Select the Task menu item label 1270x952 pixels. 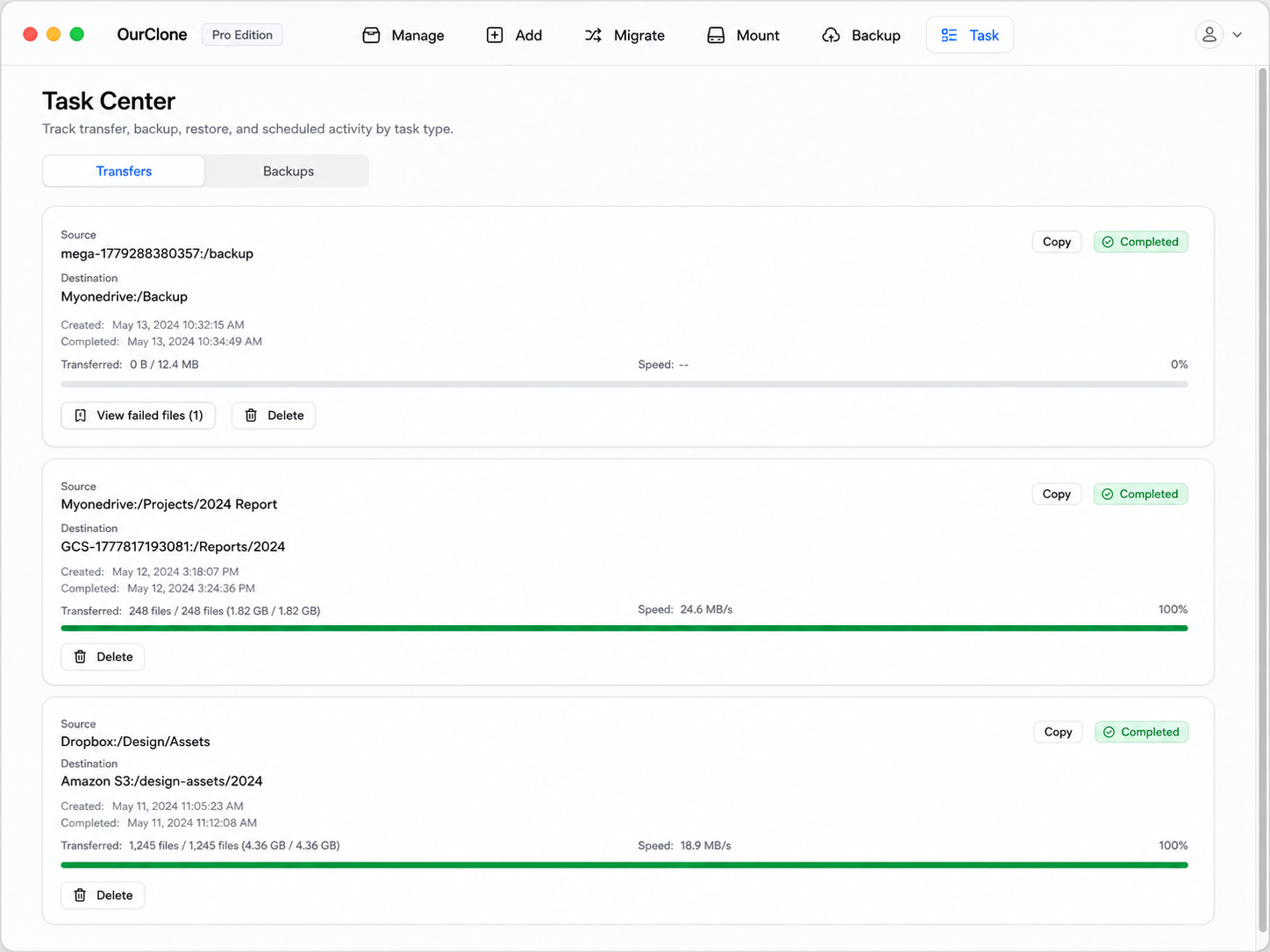point(984,35)
